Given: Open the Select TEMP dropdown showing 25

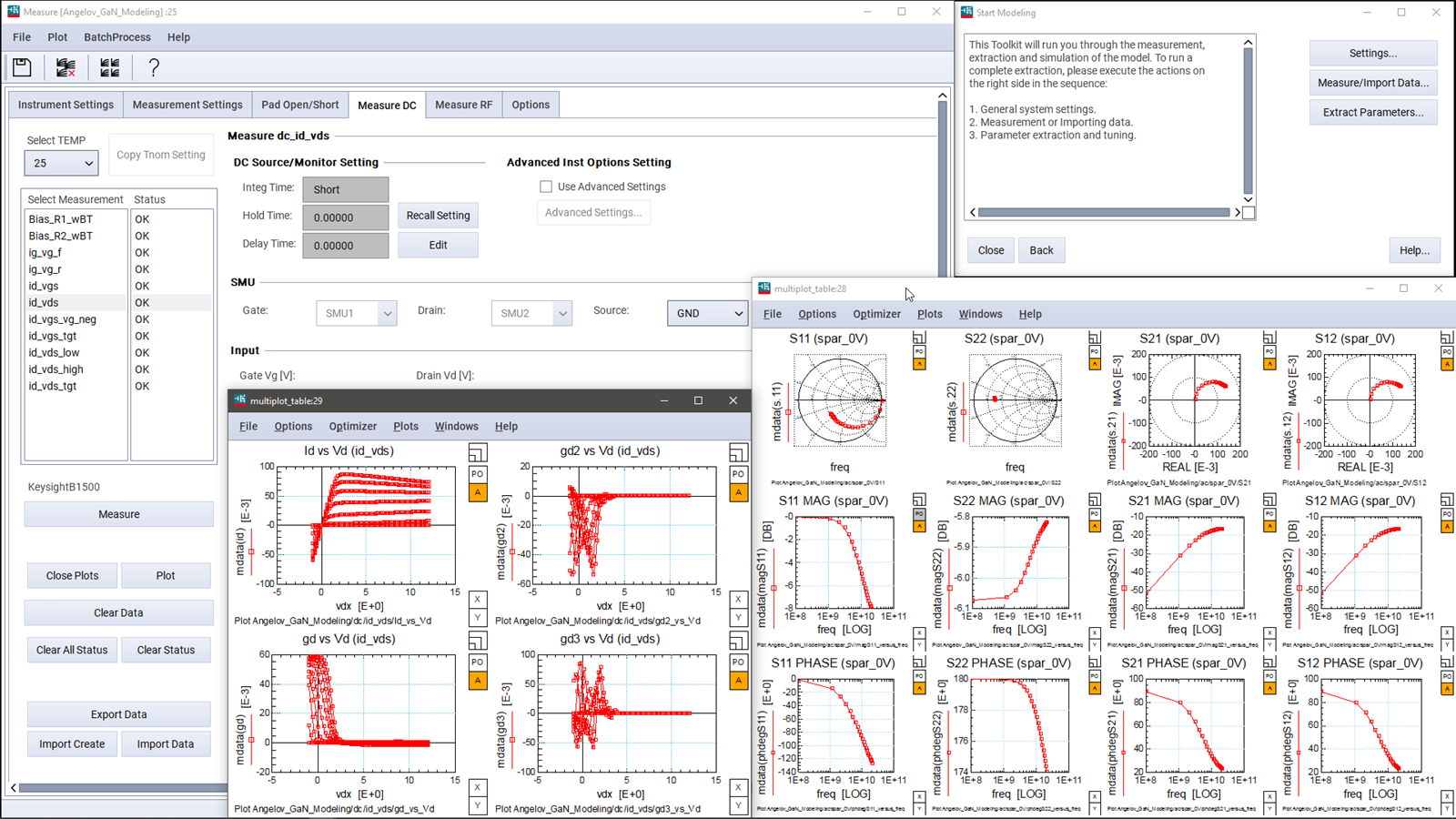Looking at the screenshot, I should pos(60,163).
